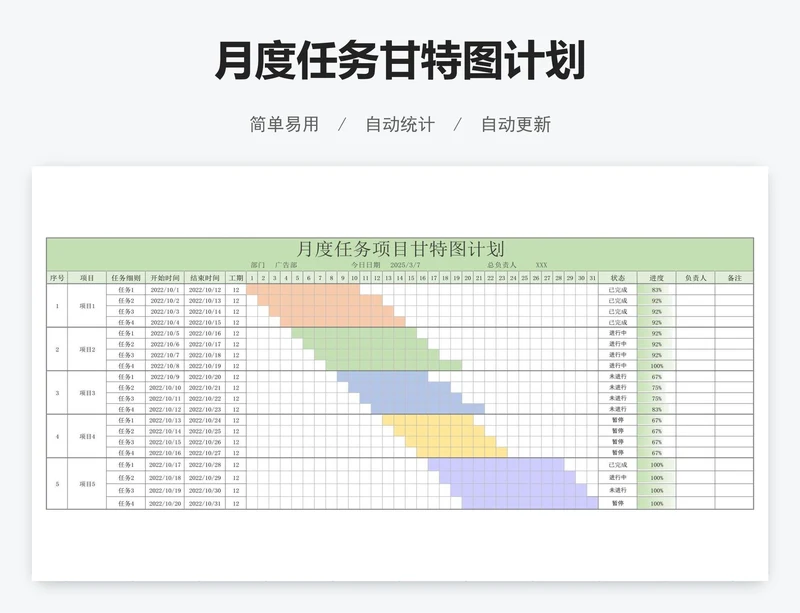Click the blue Gantt bar of the 2022/10/9 row
This screenshot has height=613, width=800.
point(382,377)
